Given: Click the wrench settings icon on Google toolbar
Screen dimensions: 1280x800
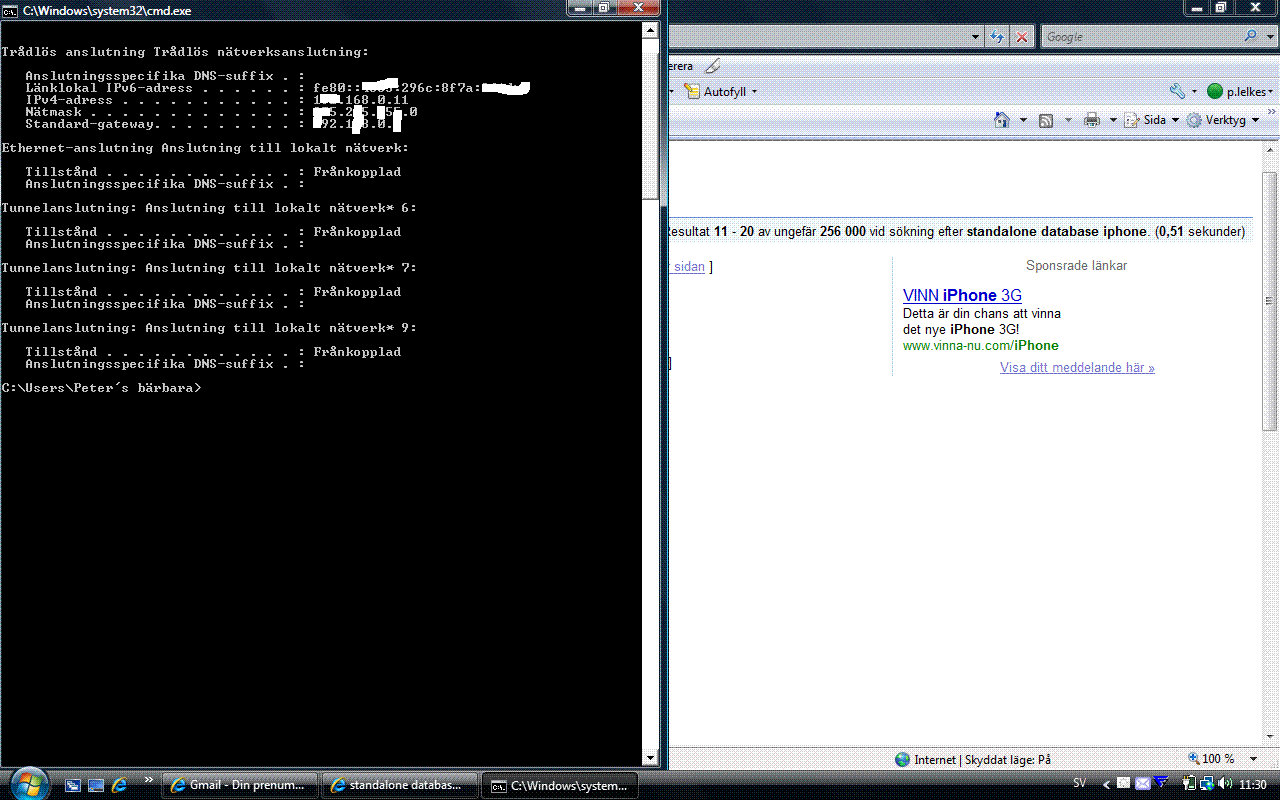Looking at the screenshot, I should point(1178,91).
